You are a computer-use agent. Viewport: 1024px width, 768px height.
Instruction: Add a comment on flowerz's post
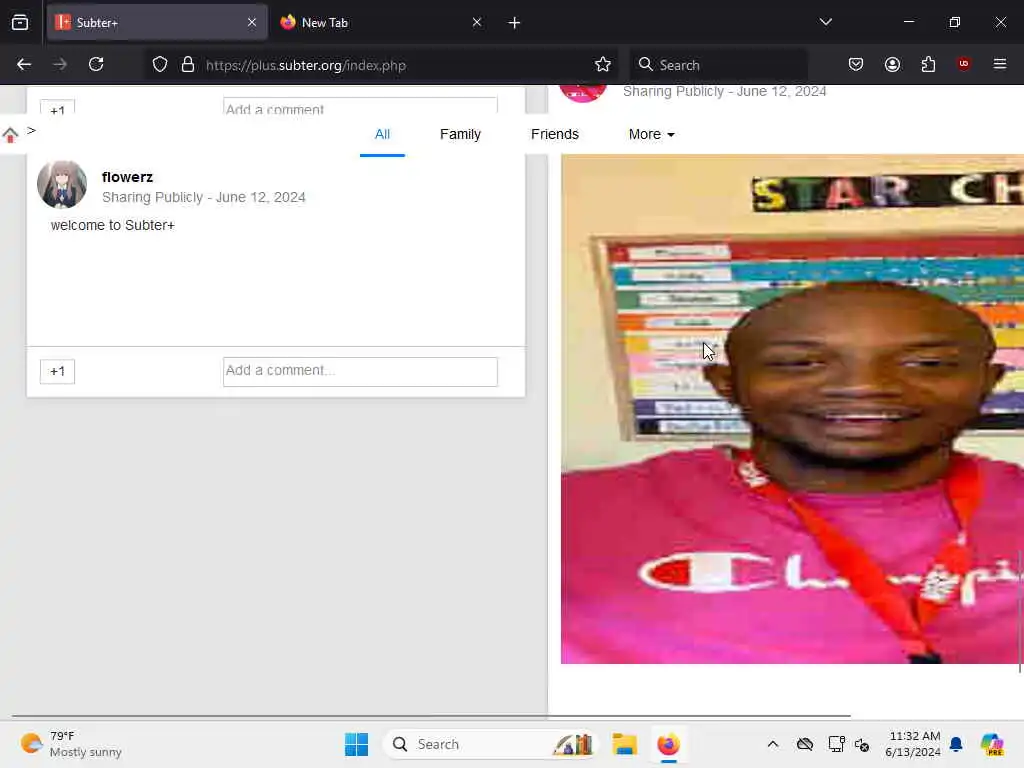point(360,372)
